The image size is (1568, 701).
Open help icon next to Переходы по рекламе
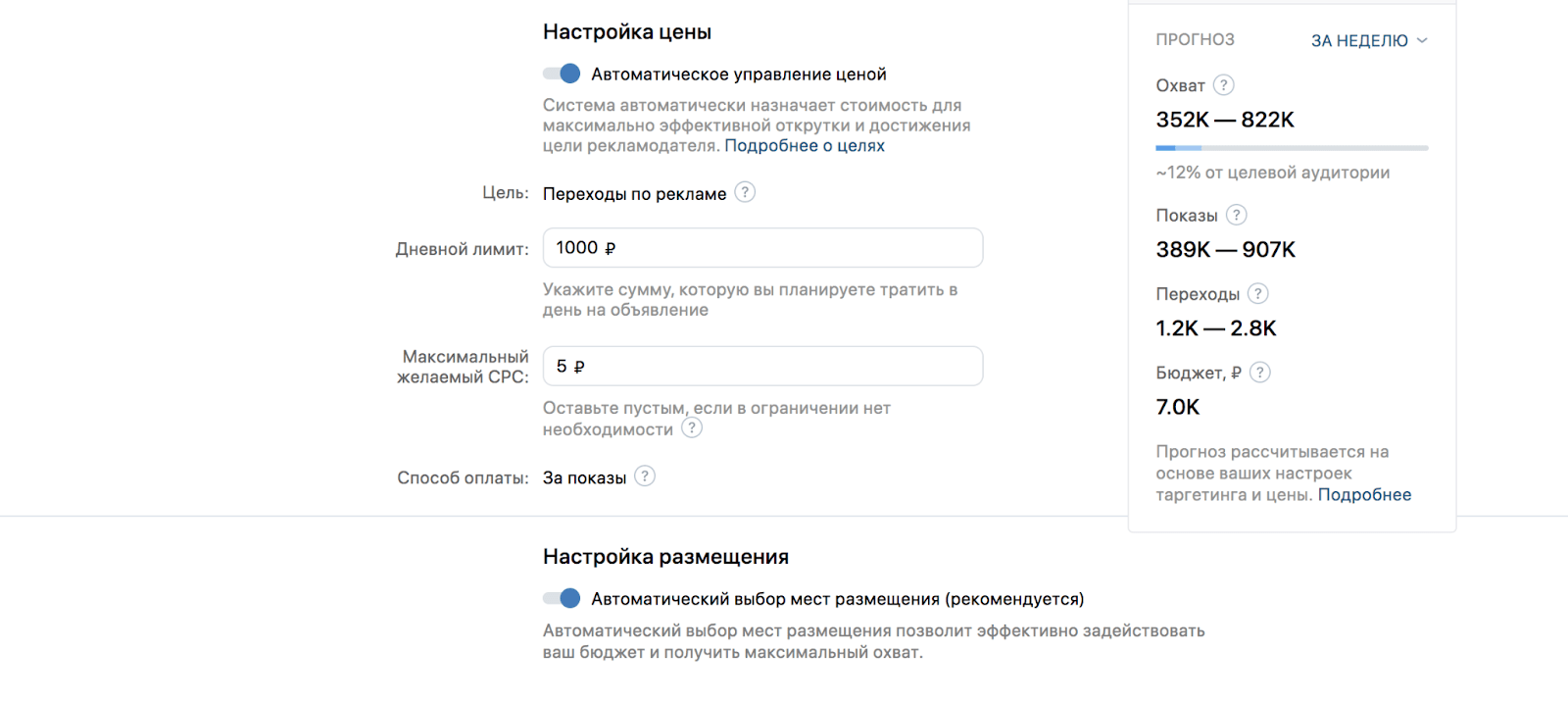[745, 192]
